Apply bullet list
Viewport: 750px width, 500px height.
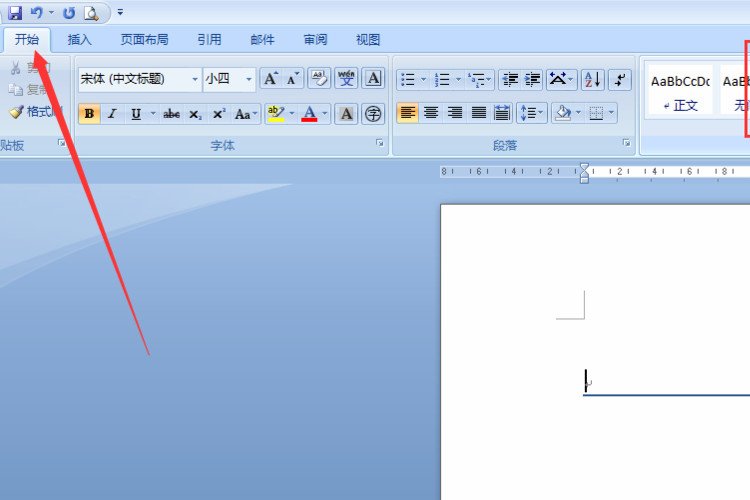point(408,79)
